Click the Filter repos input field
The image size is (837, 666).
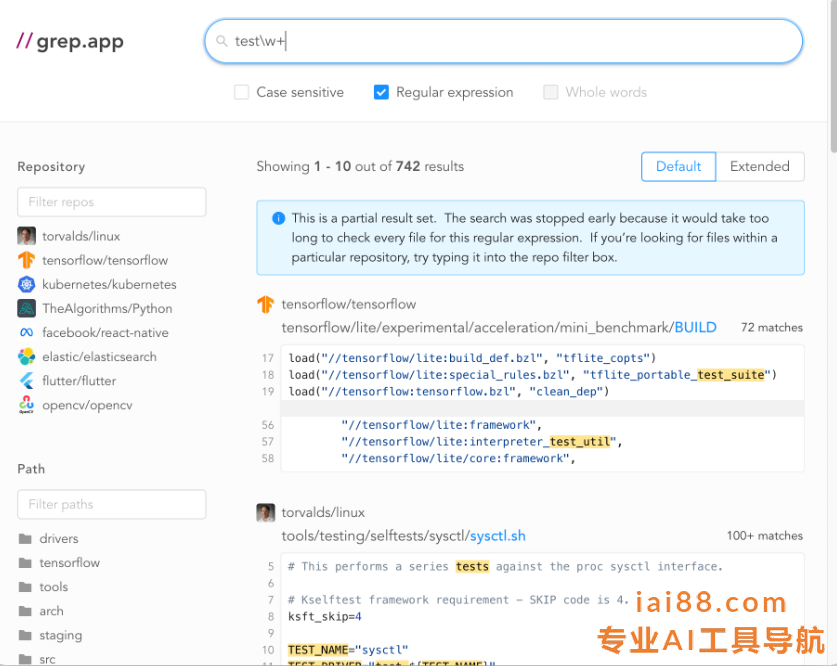point(111,202)
